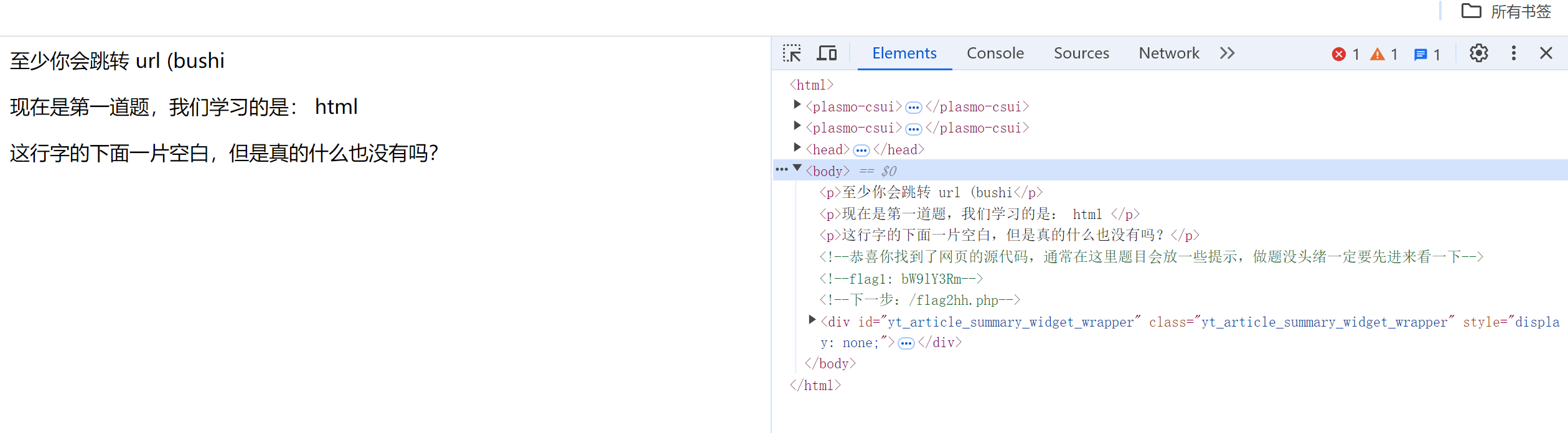Click the red error count icon
Image resolution: width=1568 pixels, height=433 pixels.
[x=1339, y=55]
